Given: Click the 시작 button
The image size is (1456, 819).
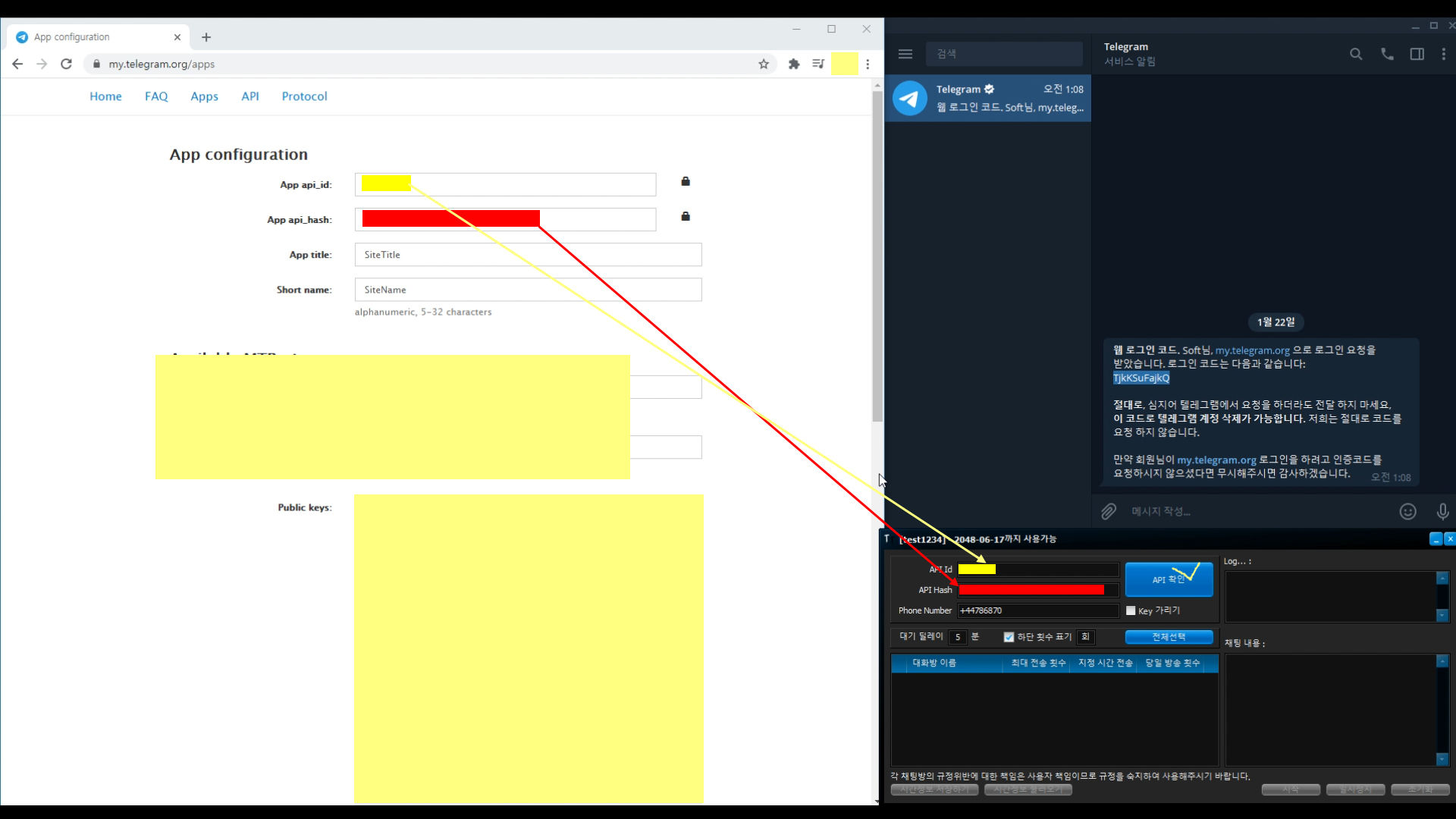Looking at the screenshot, I should (1291, 790).
